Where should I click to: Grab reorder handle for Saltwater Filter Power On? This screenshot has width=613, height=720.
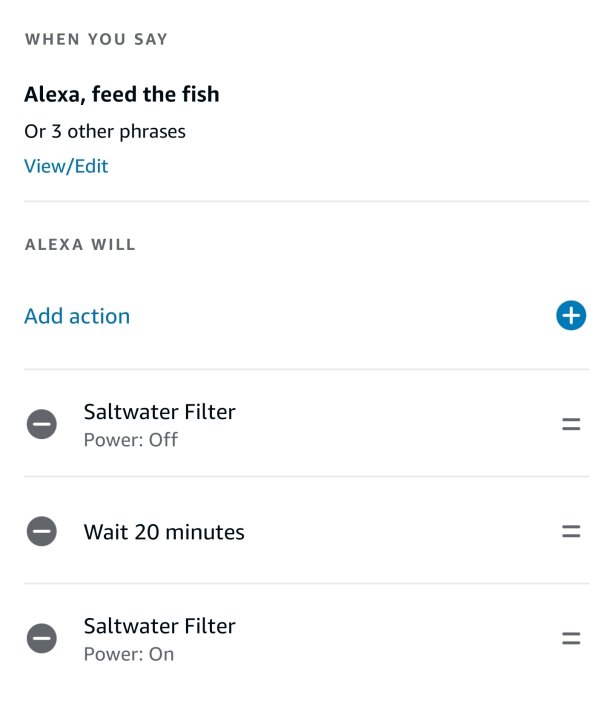[x=571, y=638]
